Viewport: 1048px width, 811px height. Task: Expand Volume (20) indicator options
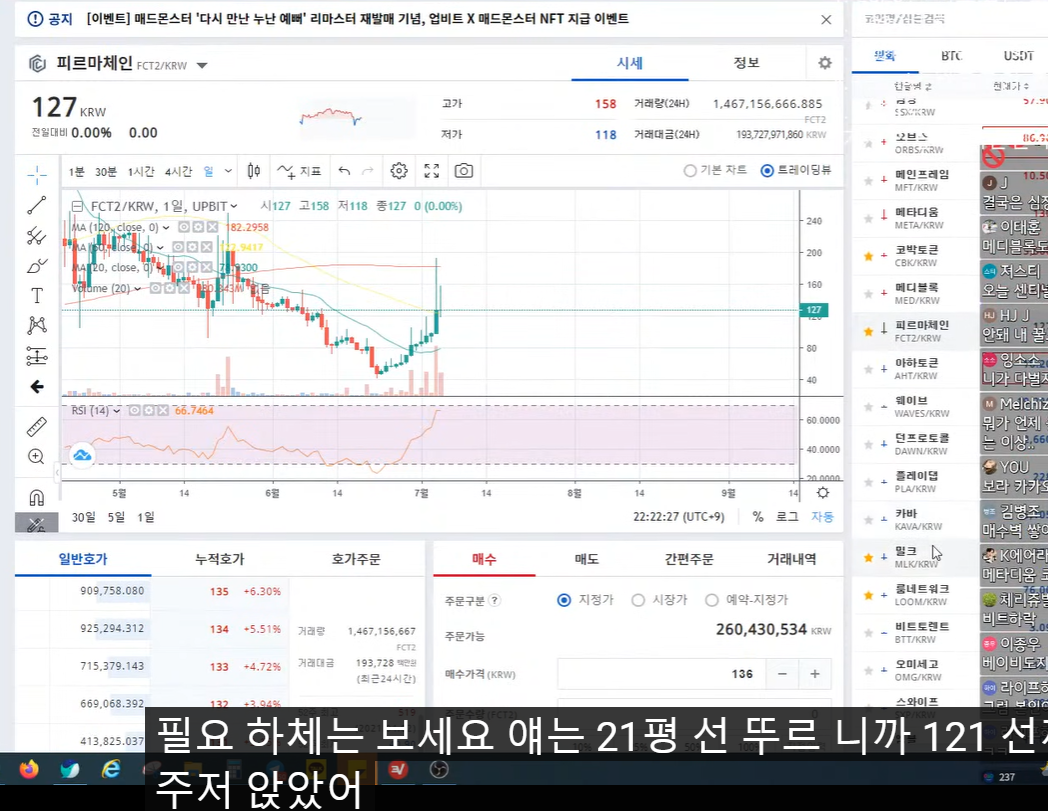pyautogui.click(x=138, y=288)
